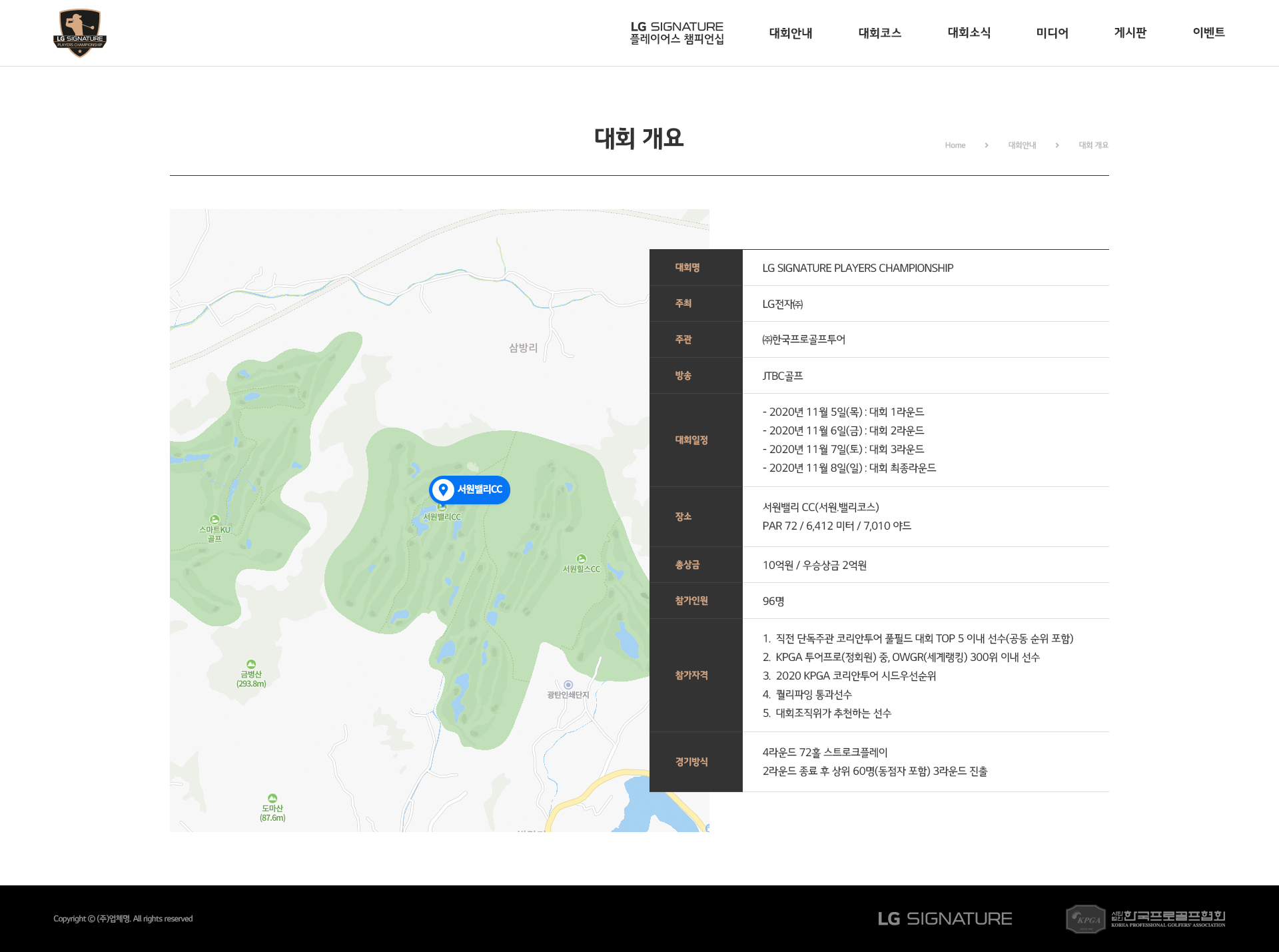
Task: Click eligibility item 3 about 시드우선순위
Action: (x=849, y=676)
